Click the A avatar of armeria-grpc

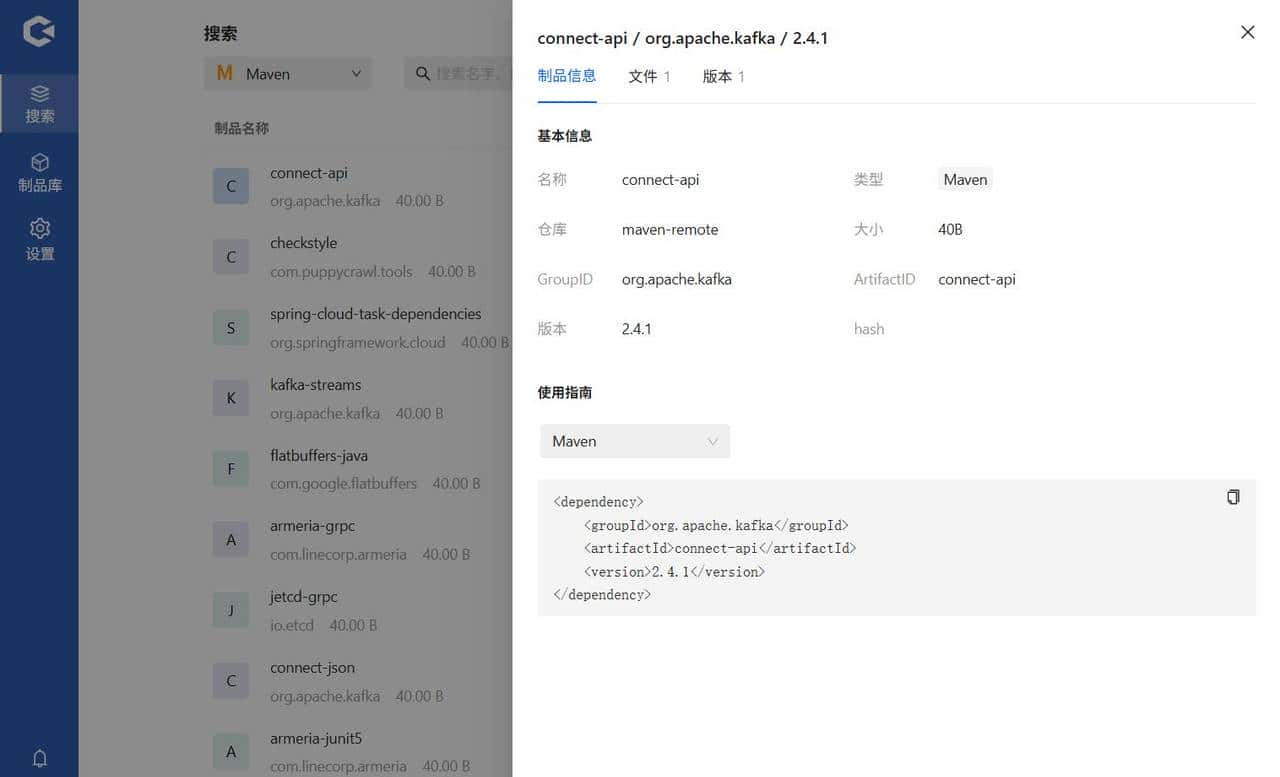coord(231,540)
